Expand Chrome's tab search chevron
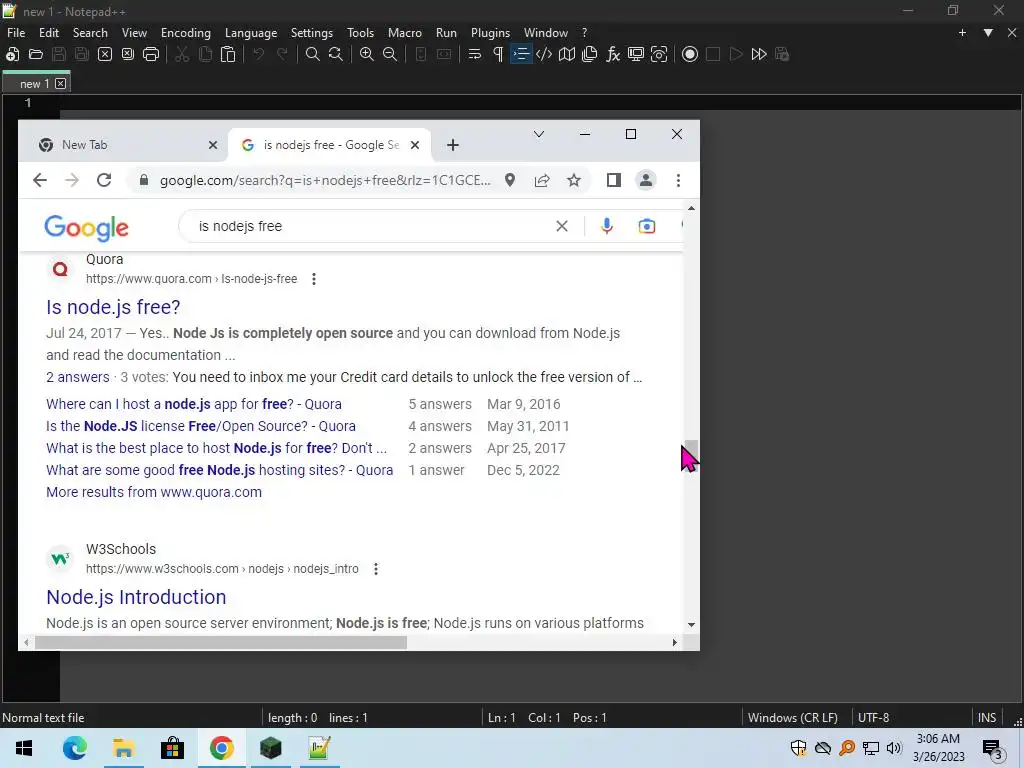Image resolution: width=1024 pixels, height=768 pixels. coord(539,134)
